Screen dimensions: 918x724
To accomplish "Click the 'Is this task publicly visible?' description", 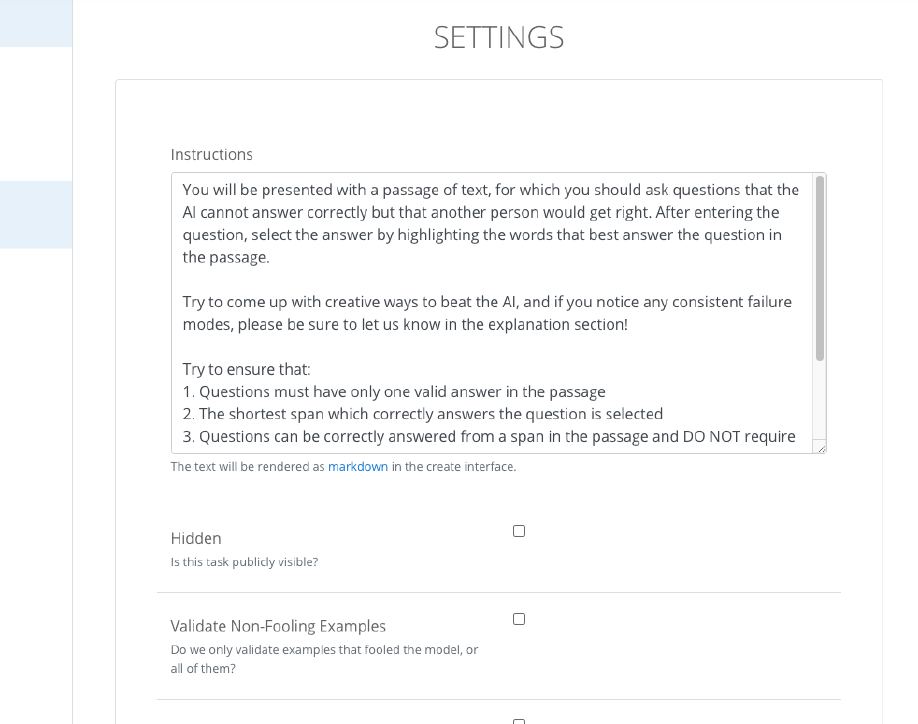I will [x=244, y=562].
